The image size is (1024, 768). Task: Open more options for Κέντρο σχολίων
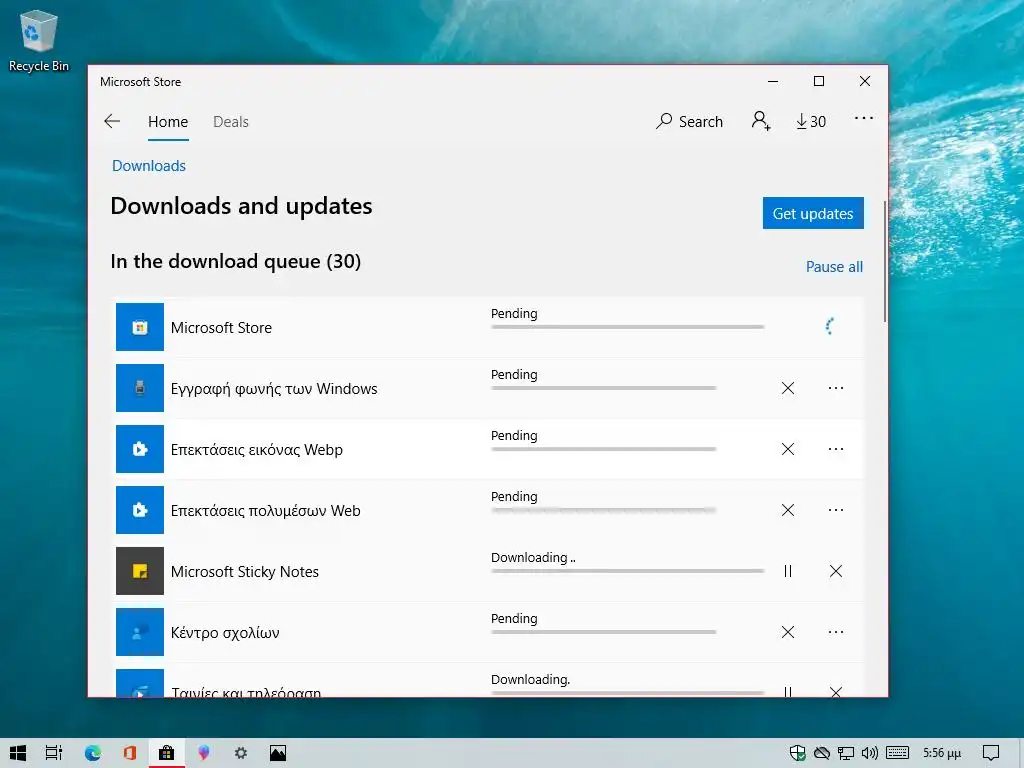click(x=836, y=632)
